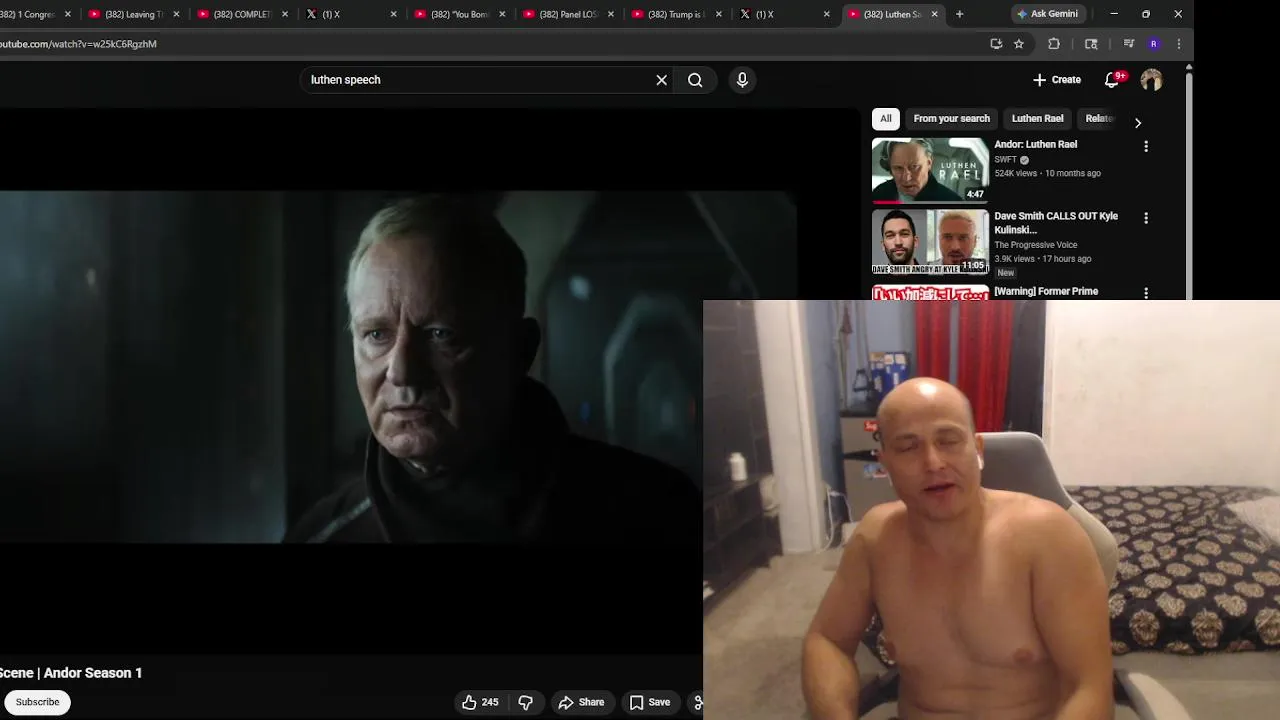The height and width of the screenshot is (720, 1280).
Task: Click the luthen speech search input
Action: pos(478,80)
